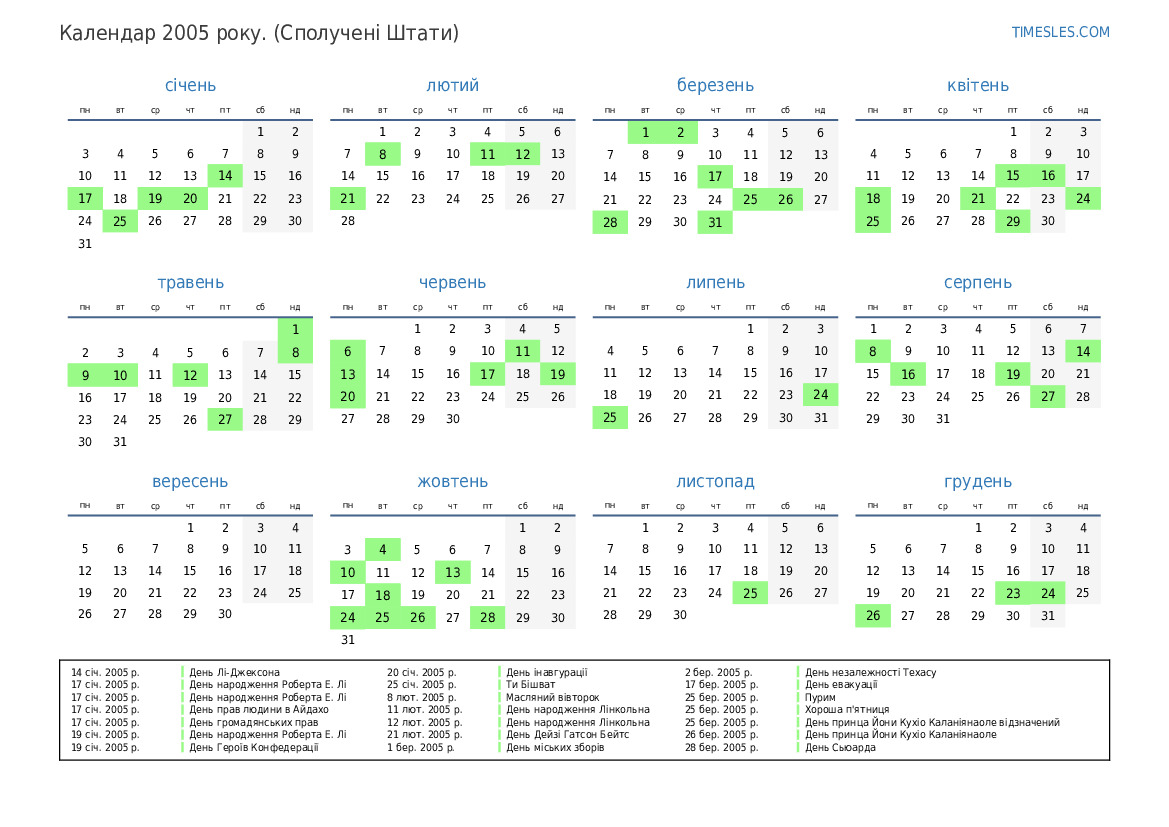Viewport: 1169px width, 827px height.
Task: Click the січень month heading
Action: pos(190,85)
